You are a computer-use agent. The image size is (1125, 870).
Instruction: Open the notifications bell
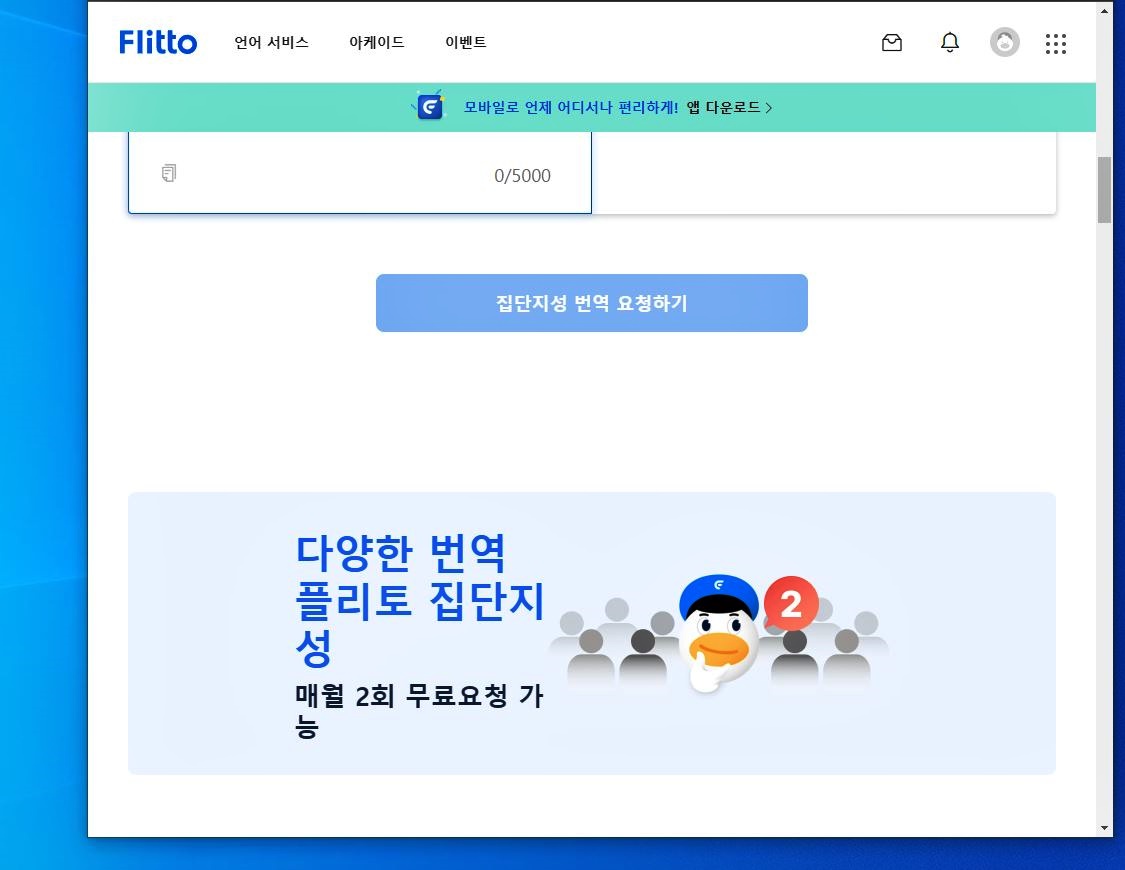[949, 42]
